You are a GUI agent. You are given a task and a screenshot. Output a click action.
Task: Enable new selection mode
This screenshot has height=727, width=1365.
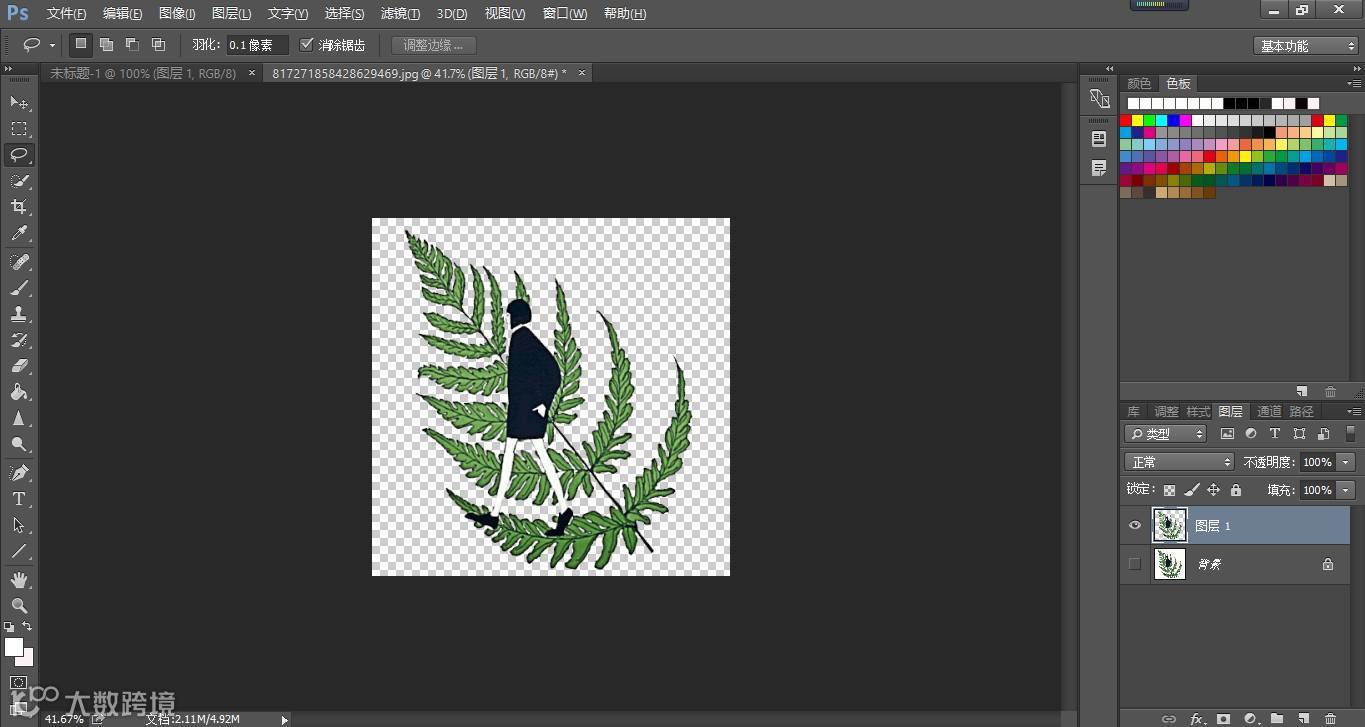[x=81, y=44]
